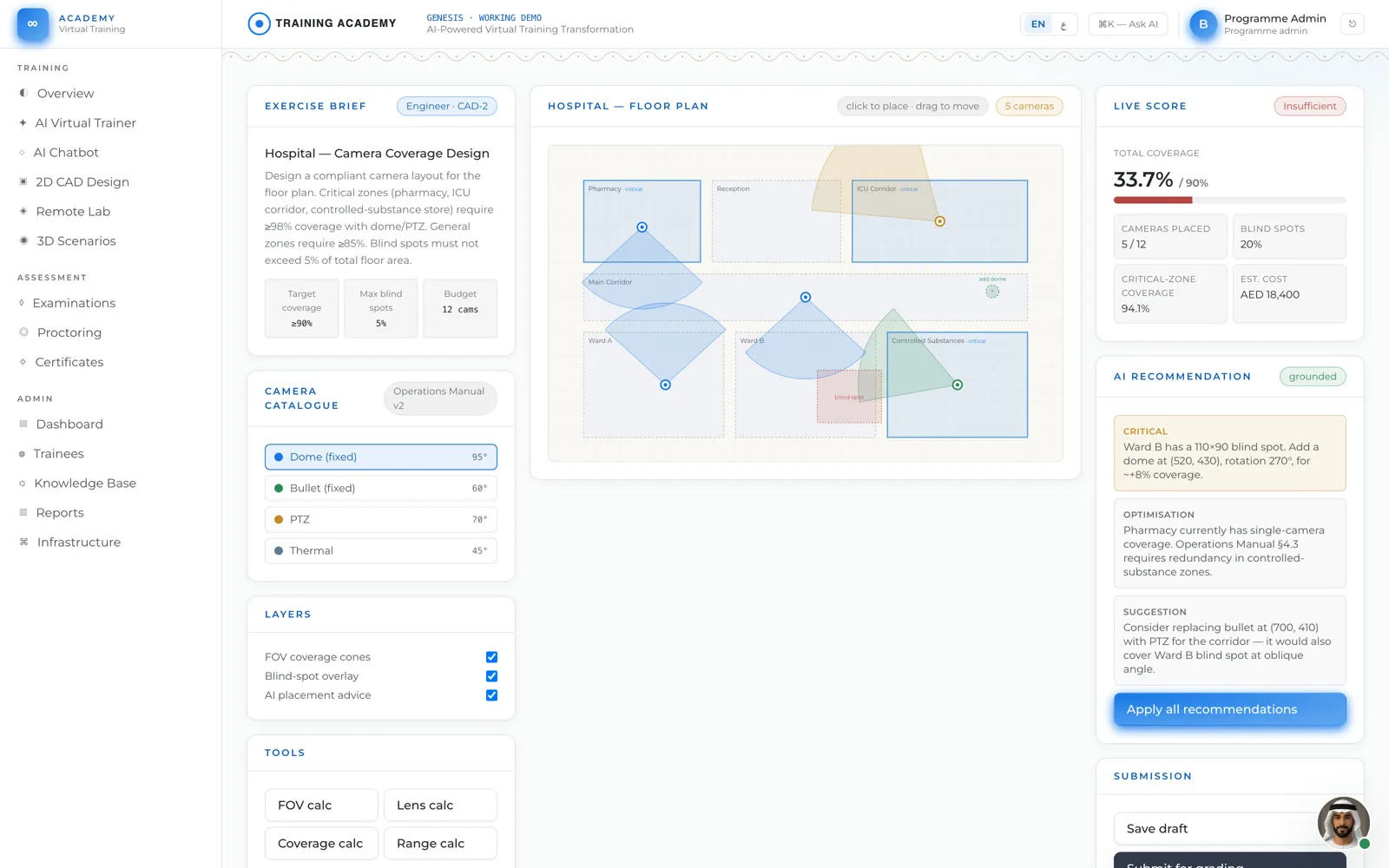Screen dimensions: 1389x868
Task: Click the refresh icon beside Programme Admin
Action: 1352,24
